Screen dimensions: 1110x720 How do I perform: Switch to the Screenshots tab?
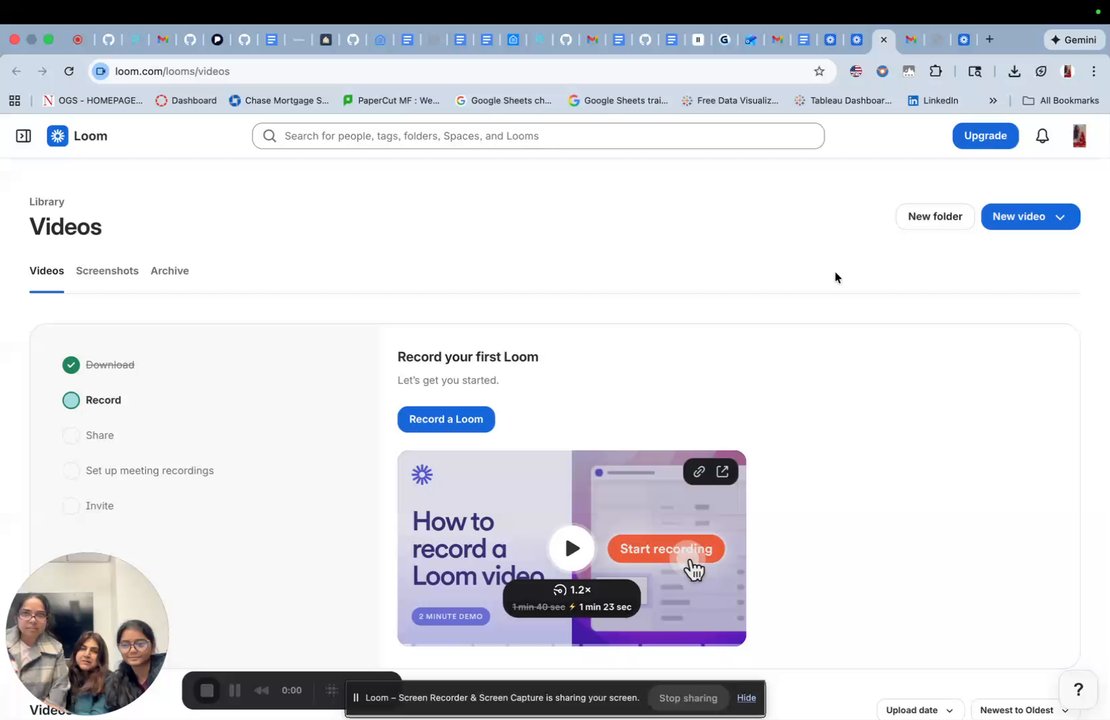click(x=107, y=270)
